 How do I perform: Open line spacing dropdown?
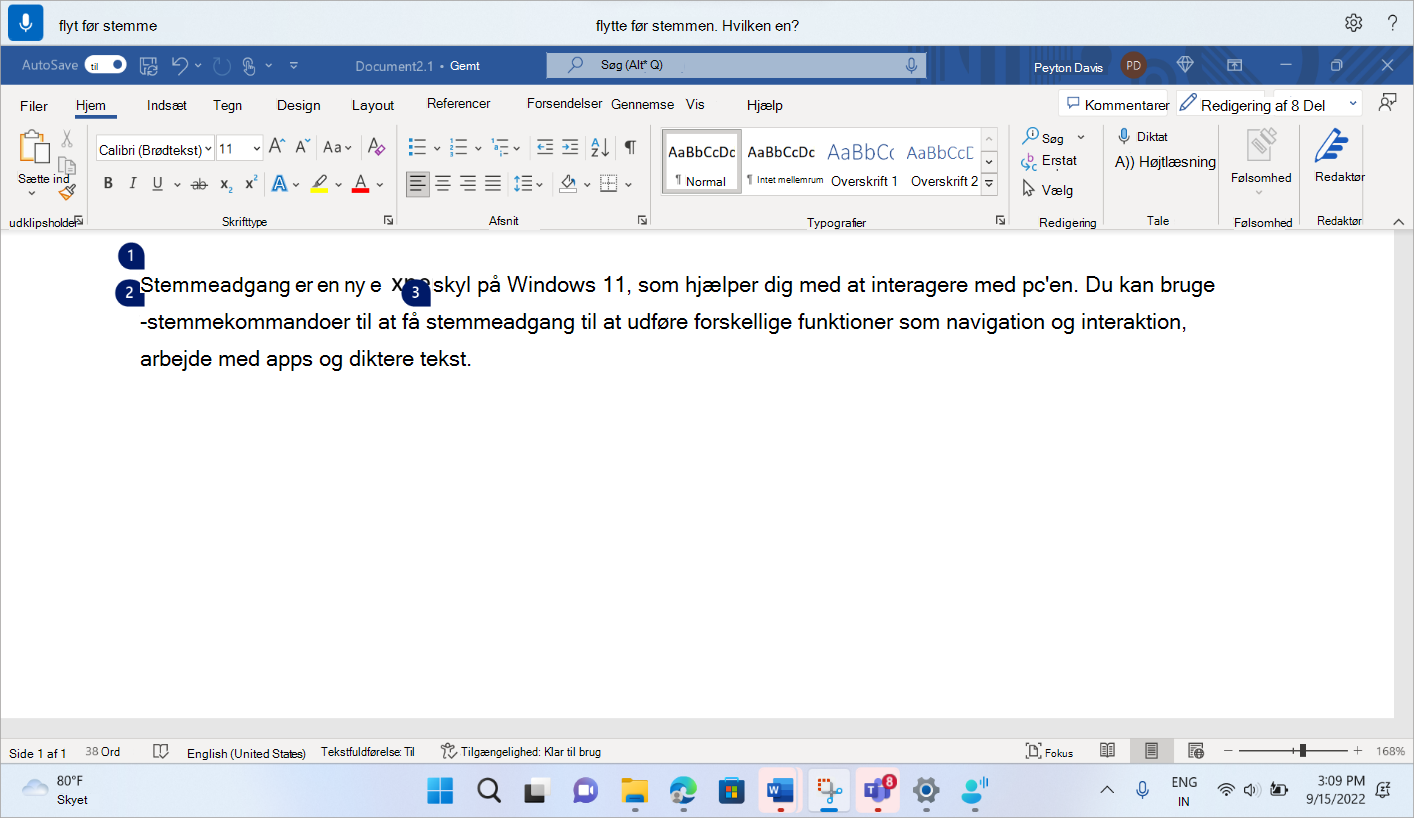point(528,184)
